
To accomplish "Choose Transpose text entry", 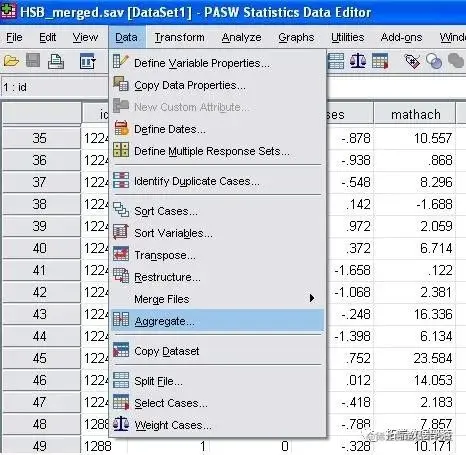I will (165, 255).
